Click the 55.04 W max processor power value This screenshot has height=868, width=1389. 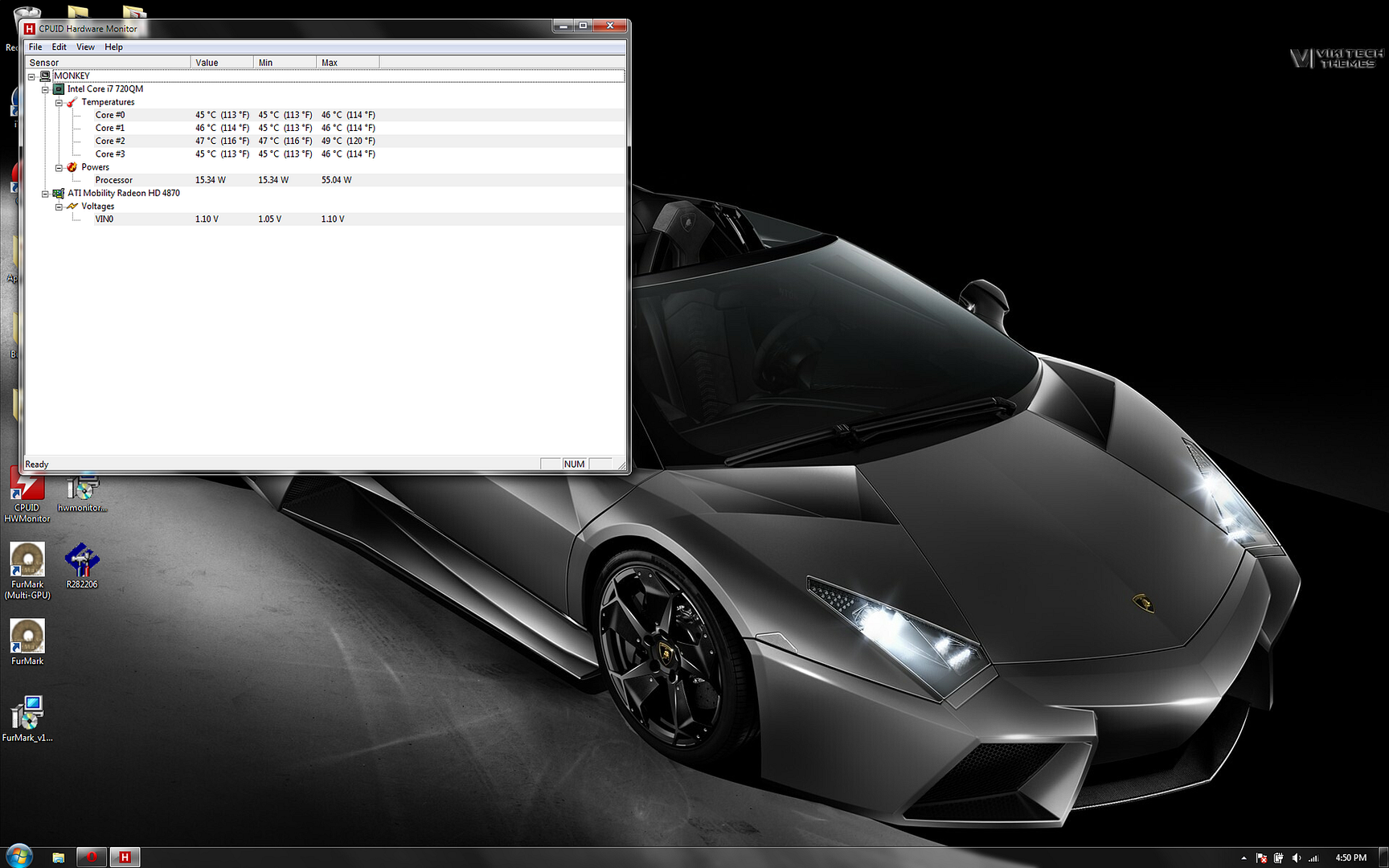[x=336, y=180]
